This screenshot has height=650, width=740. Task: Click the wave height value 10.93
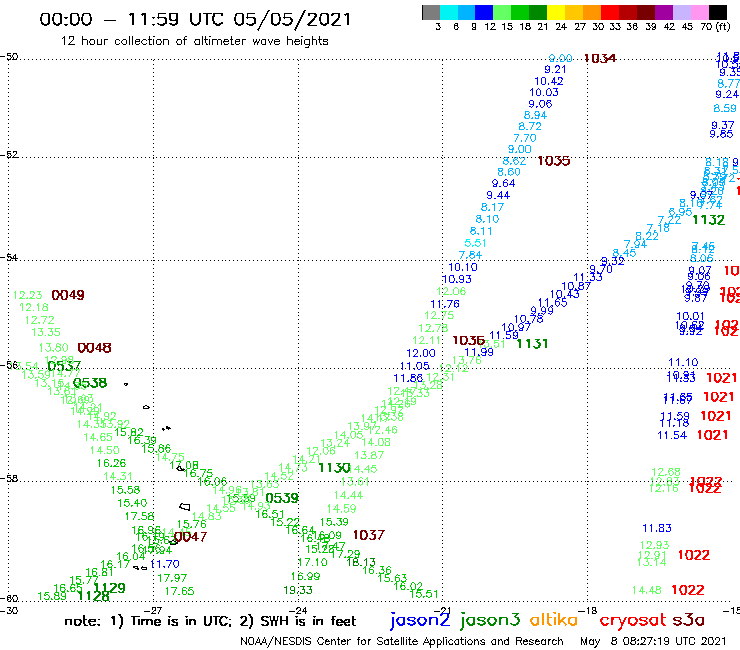457,279
